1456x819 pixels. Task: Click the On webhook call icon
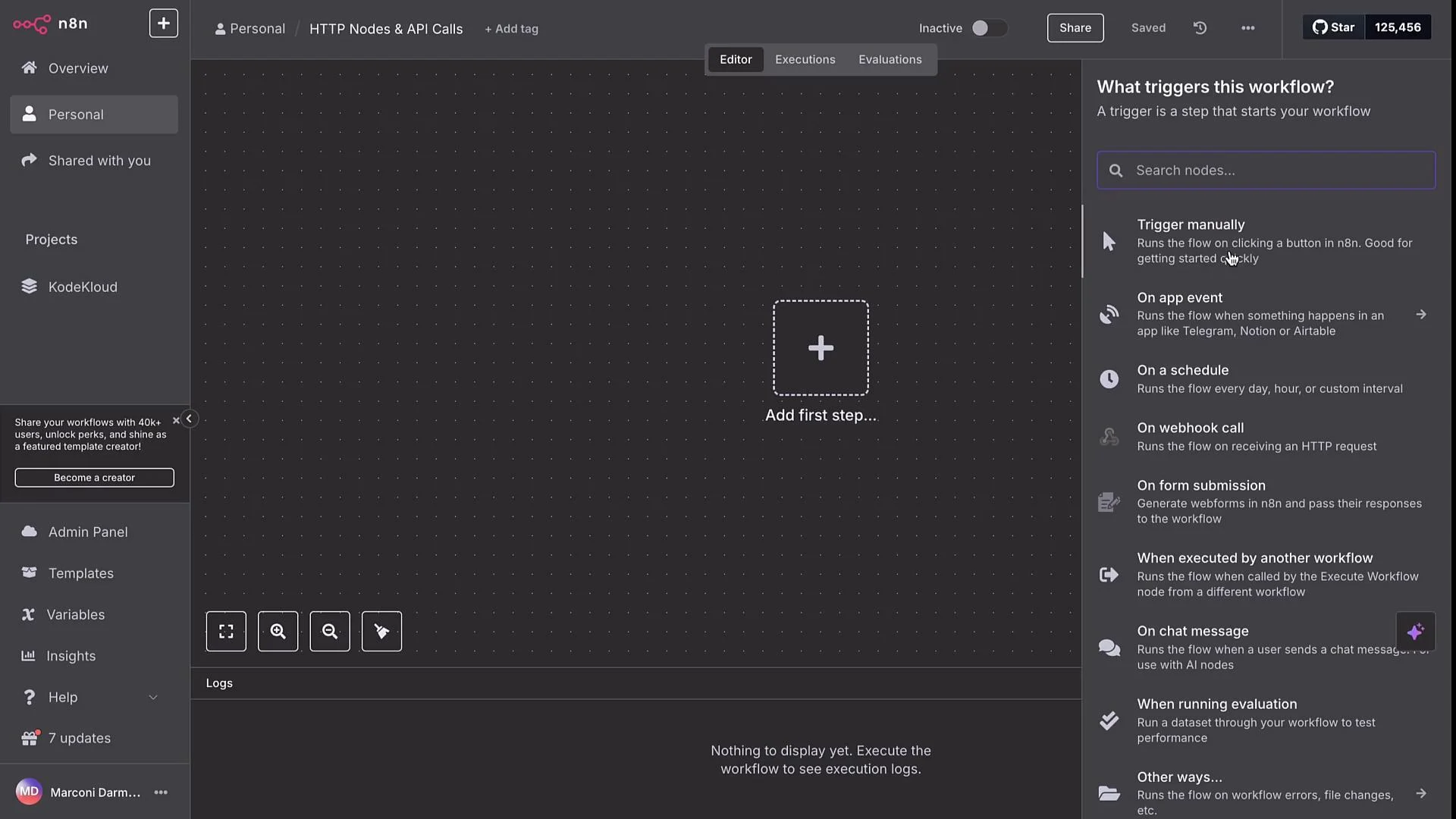(x=1109, y=436)
